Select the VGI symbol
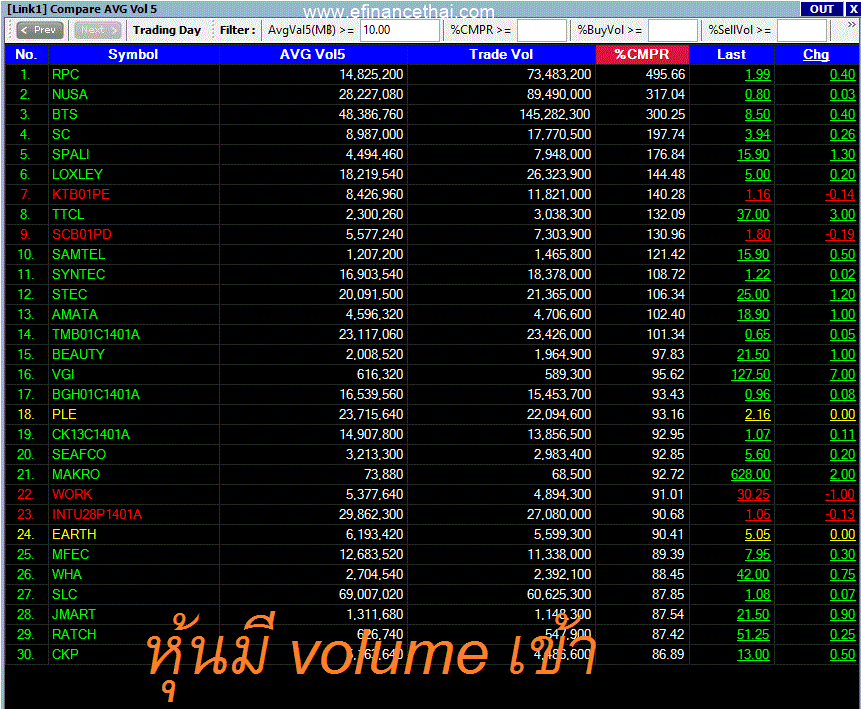Viewport: 861px width, 709px height. click(x=63, y=375)
